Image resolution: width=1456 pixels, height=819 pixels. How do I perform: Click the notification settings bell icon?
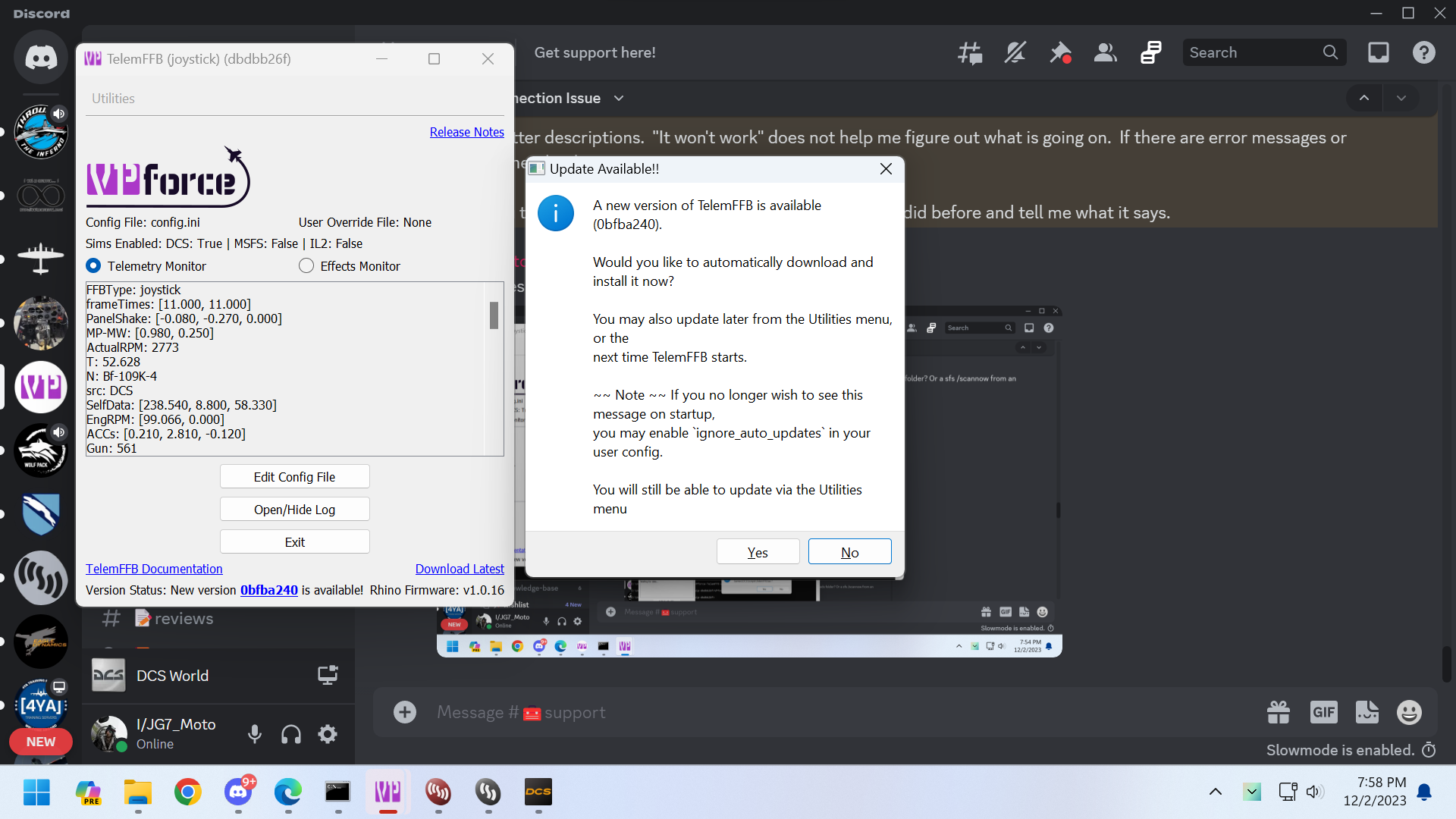click(x=1015, y=52)
